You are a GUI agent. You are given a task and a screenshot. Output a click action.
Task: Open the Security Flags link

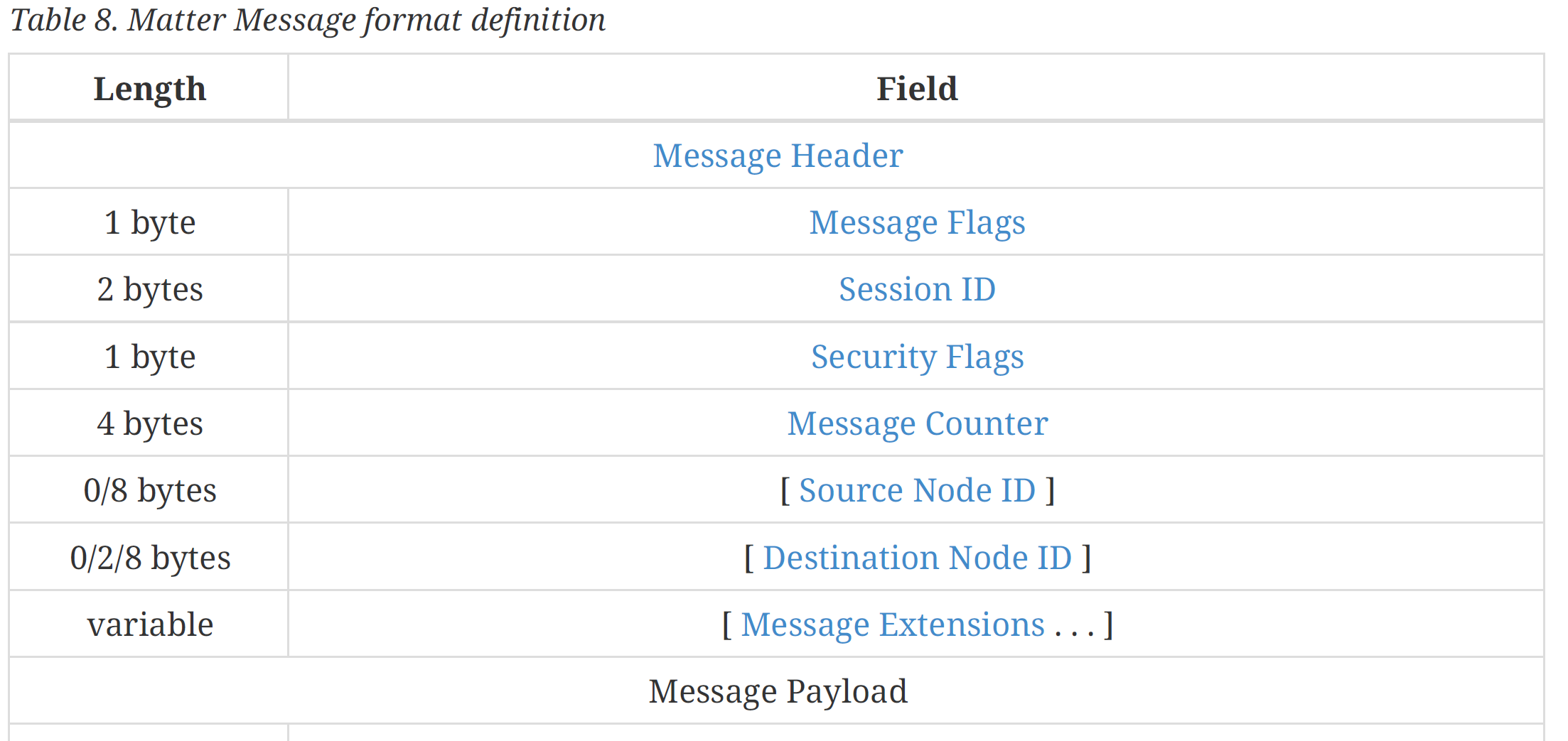917,357
